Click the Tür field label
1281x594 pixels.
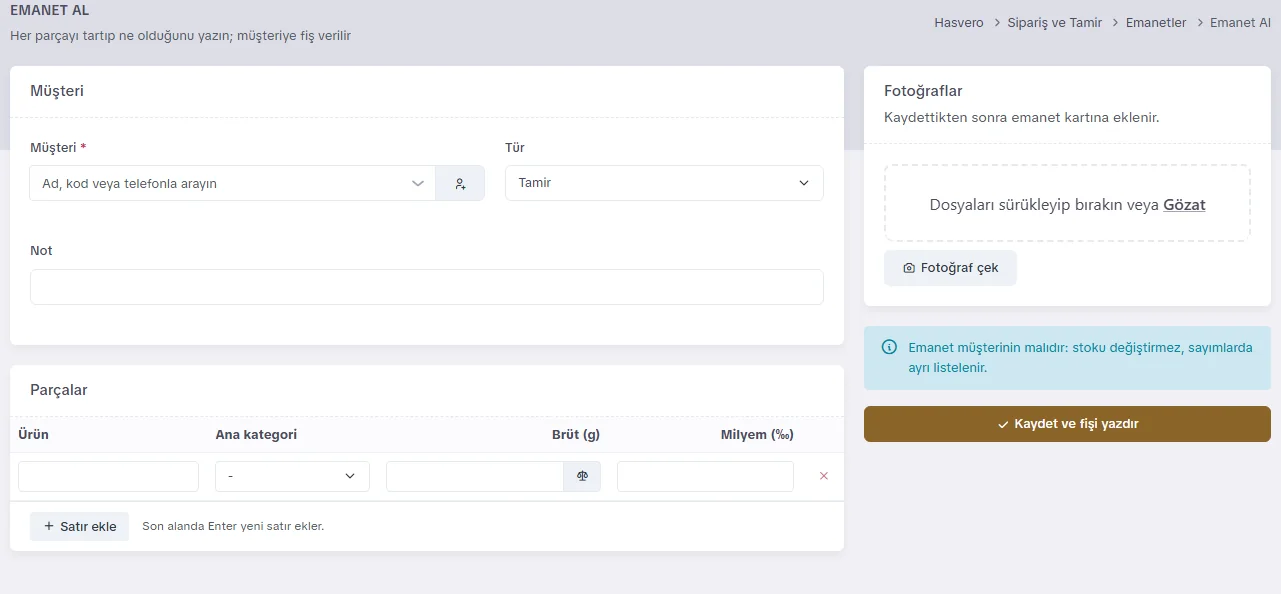[x=515, y=148]
